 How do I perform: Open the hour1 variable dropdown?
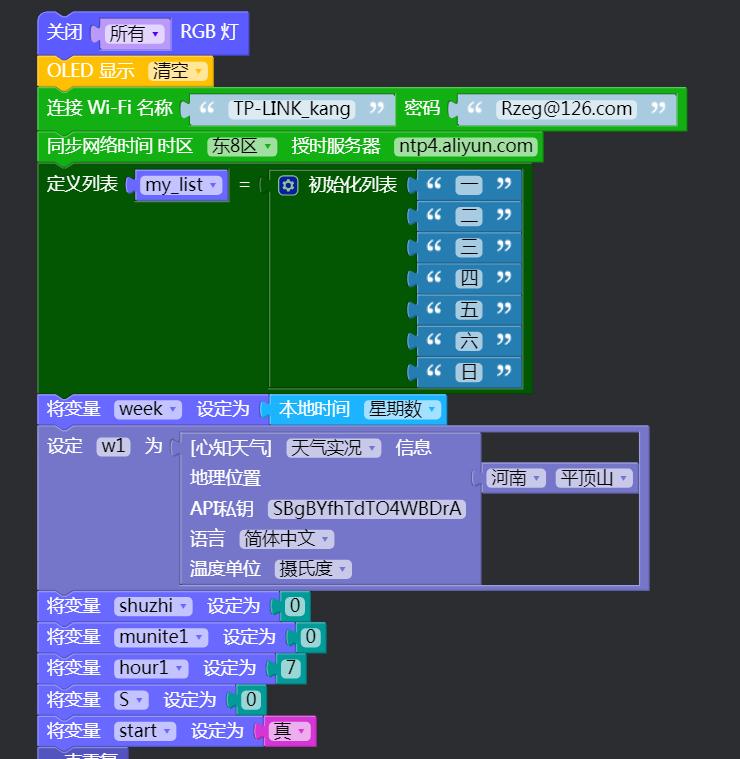click(151, 668)
